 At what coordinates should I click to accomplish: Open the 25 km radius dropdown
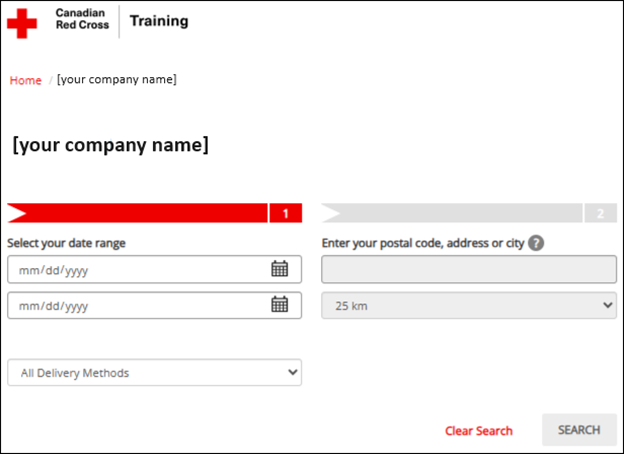point(469,306)
